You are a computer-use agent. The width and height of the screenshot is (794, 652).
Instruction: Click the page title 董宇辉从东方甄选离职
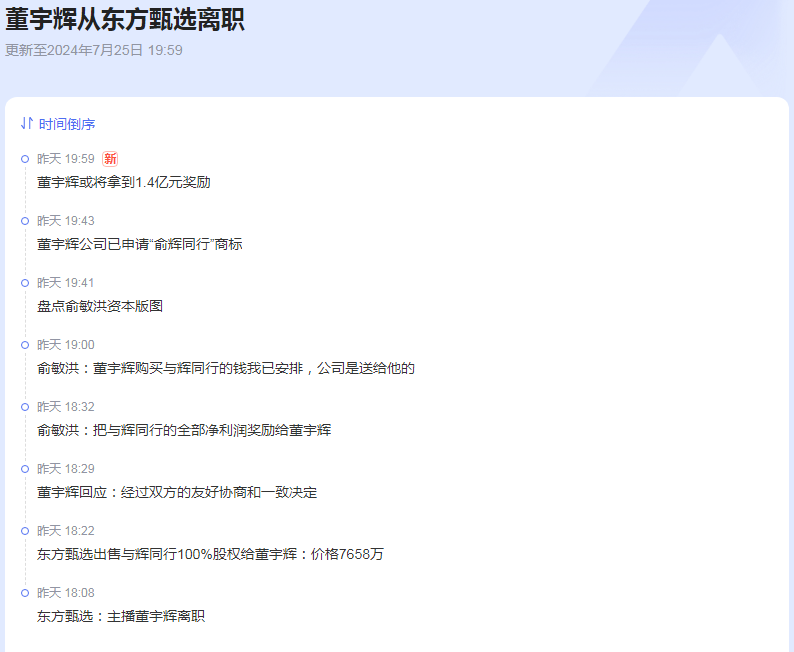(125, 20)
